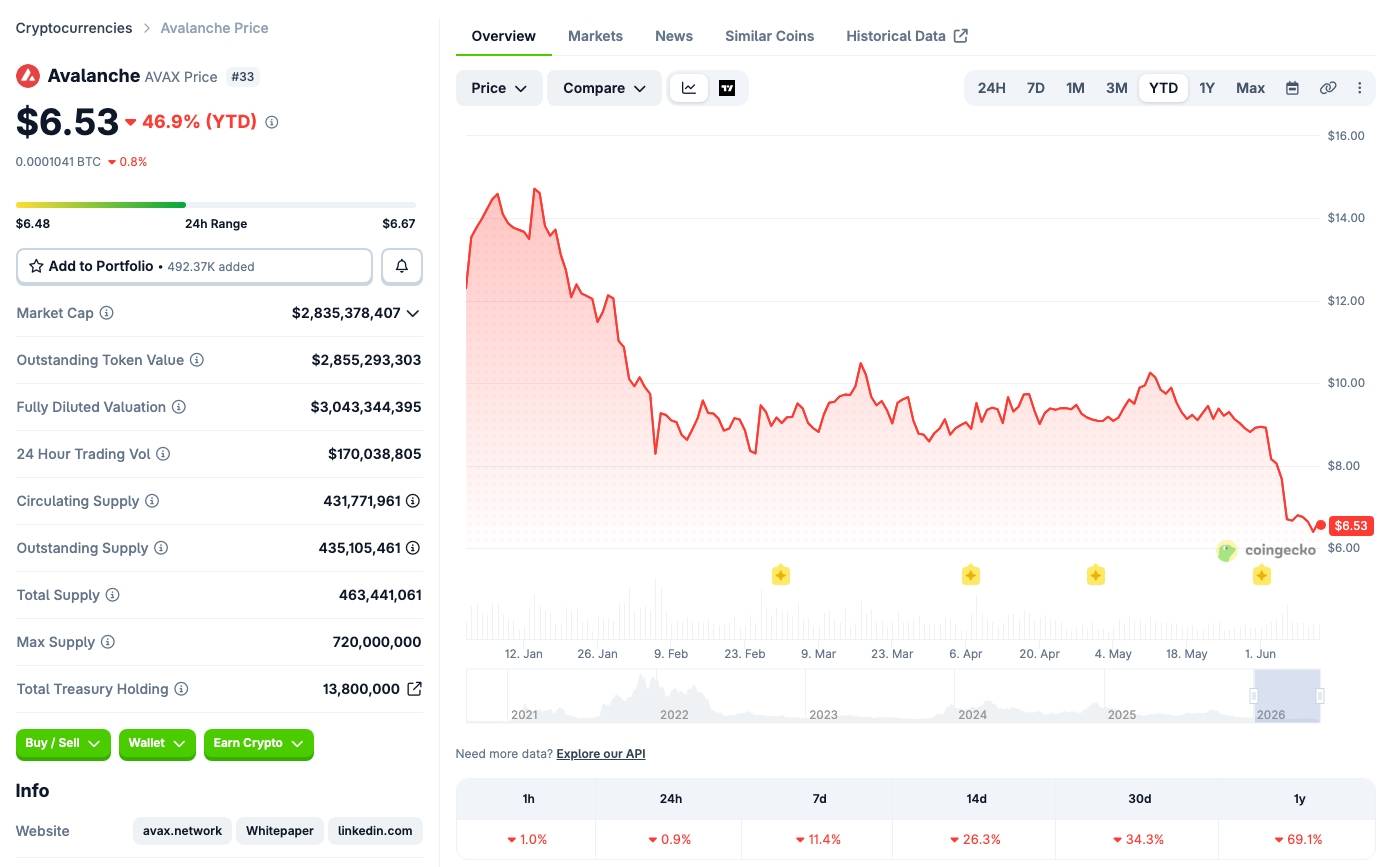The width and height of the screenshot is (1392, 867).
Task: Open Historical Data tab
Action: (x=907, y=36)
